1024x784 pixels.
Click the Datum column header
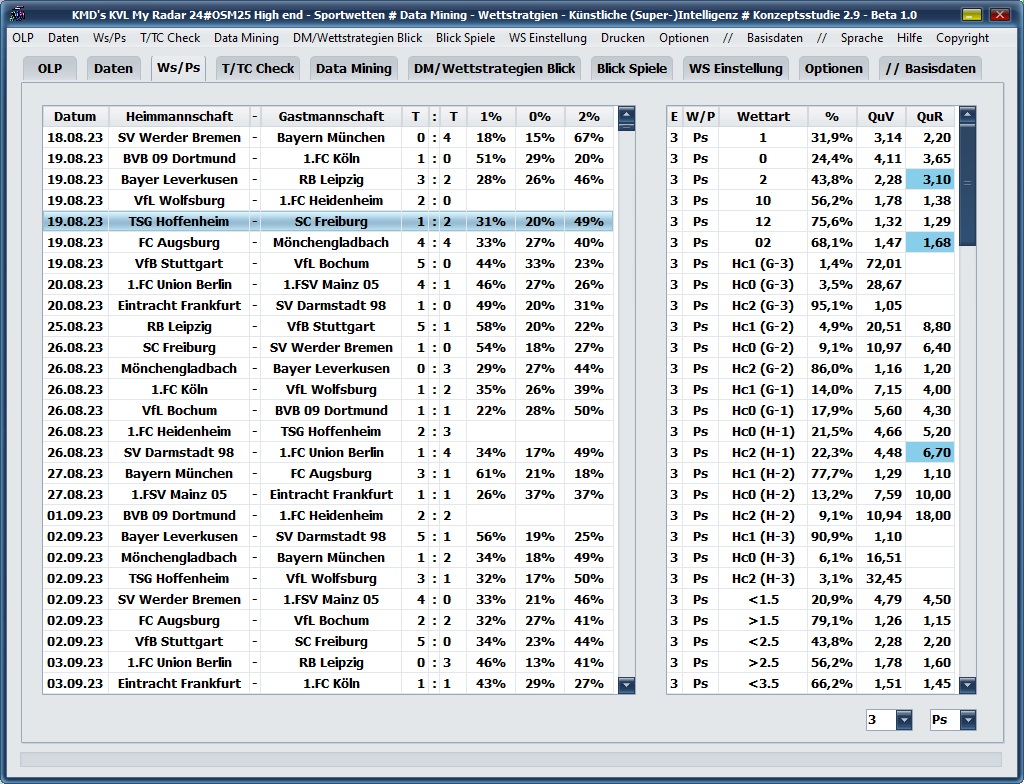point(75,117)
